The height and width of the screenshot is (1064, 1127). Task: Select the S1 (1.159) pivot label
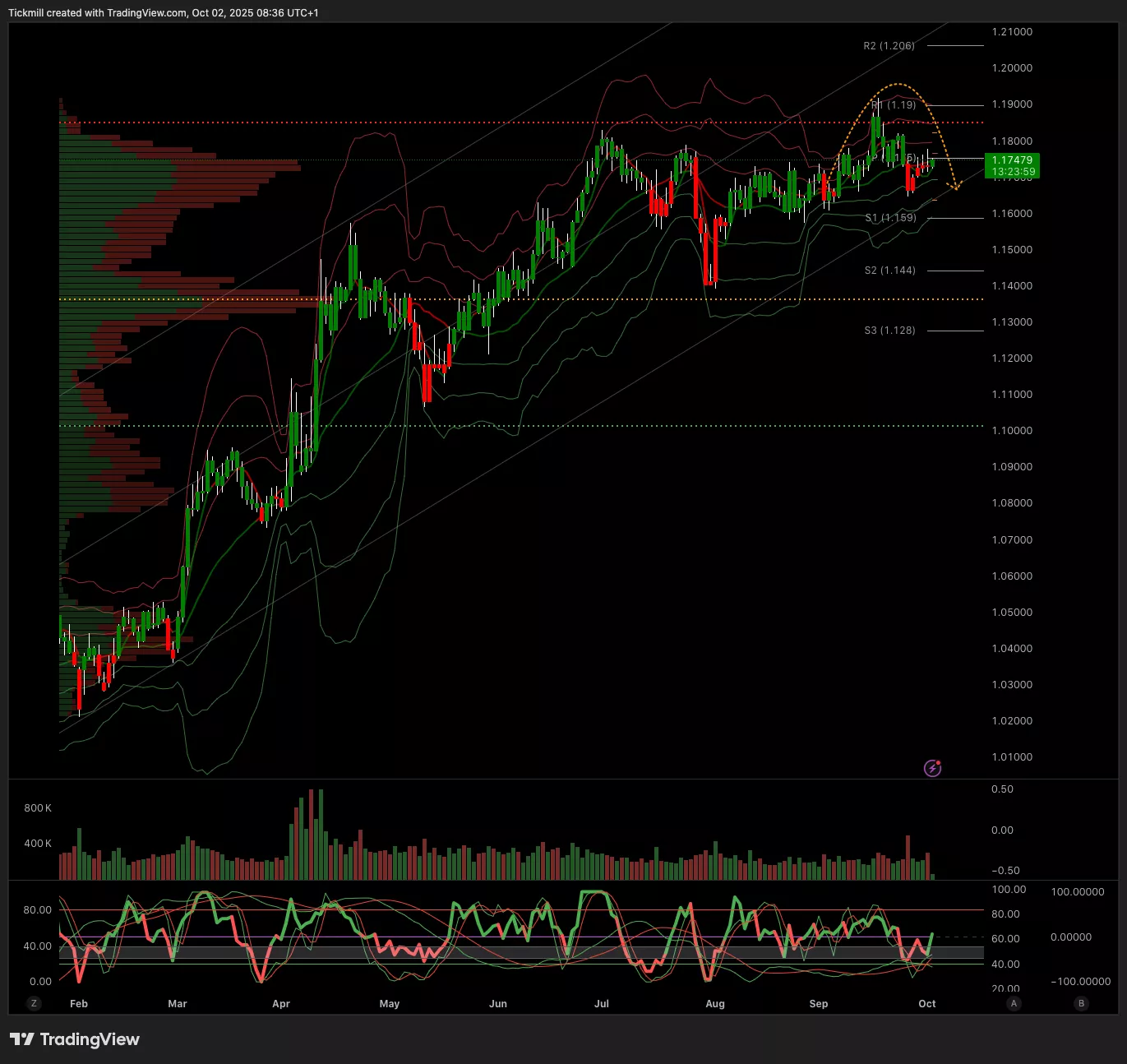[x=890, y=218]
